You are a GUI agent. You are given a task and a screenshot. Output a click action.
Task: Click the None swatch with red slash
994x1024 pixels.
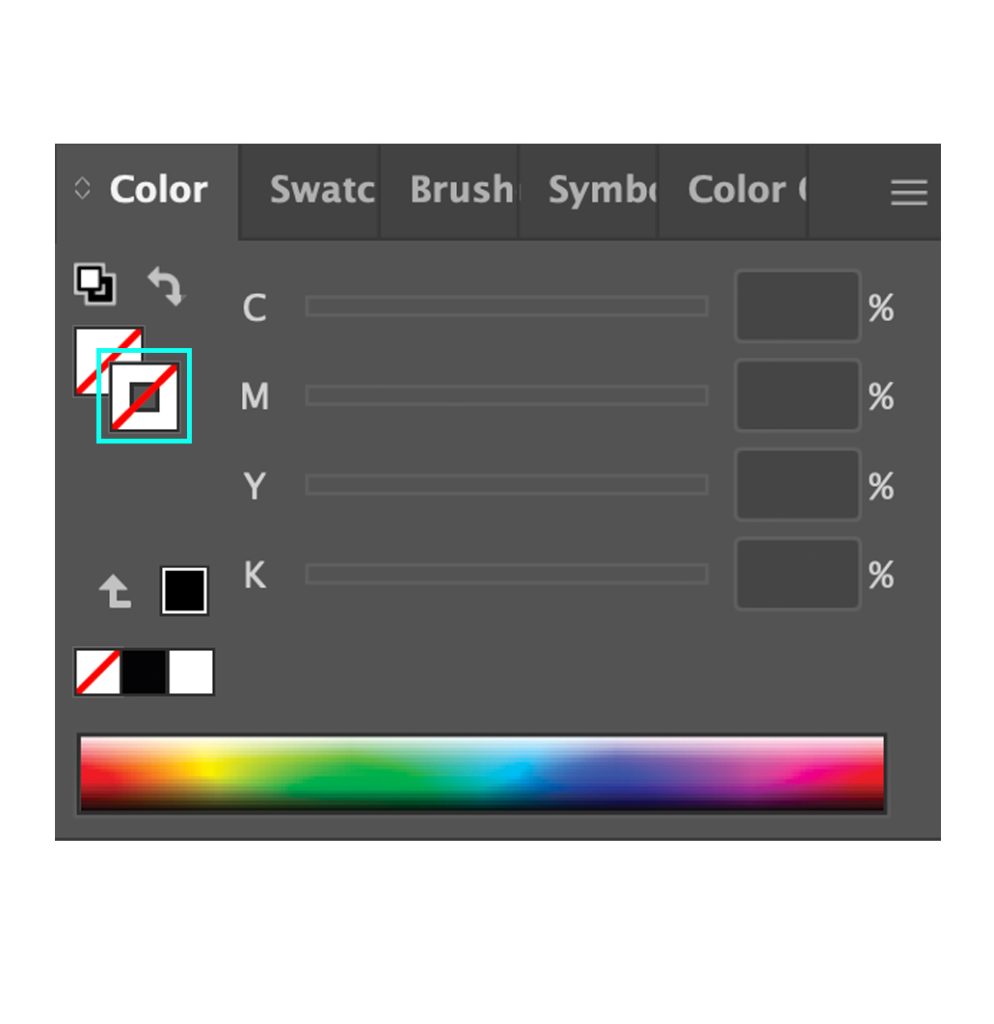[98, 671]
